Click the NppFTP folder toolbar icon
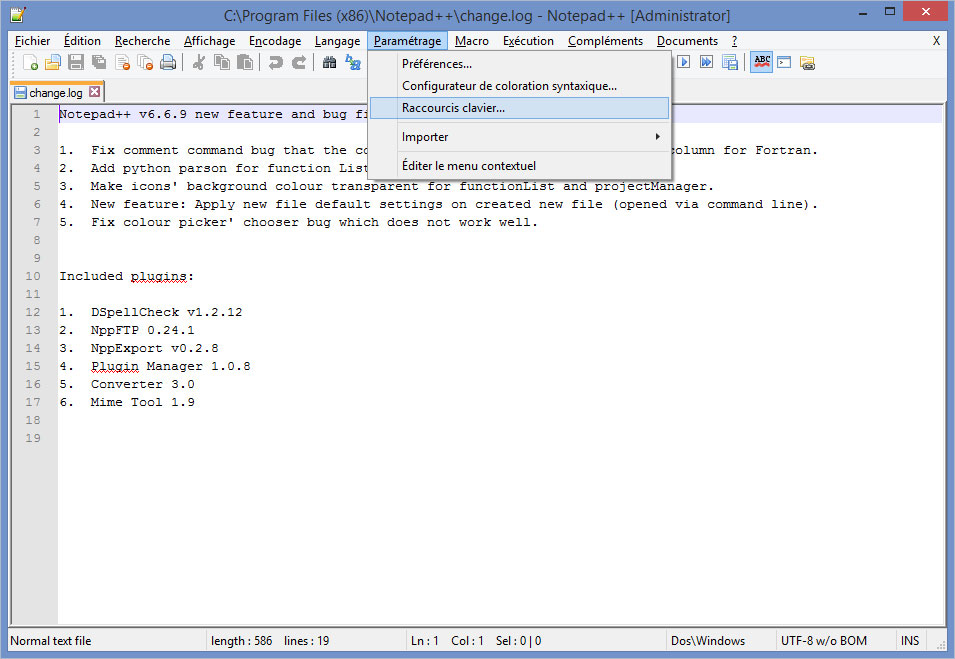 click(808, 63)
